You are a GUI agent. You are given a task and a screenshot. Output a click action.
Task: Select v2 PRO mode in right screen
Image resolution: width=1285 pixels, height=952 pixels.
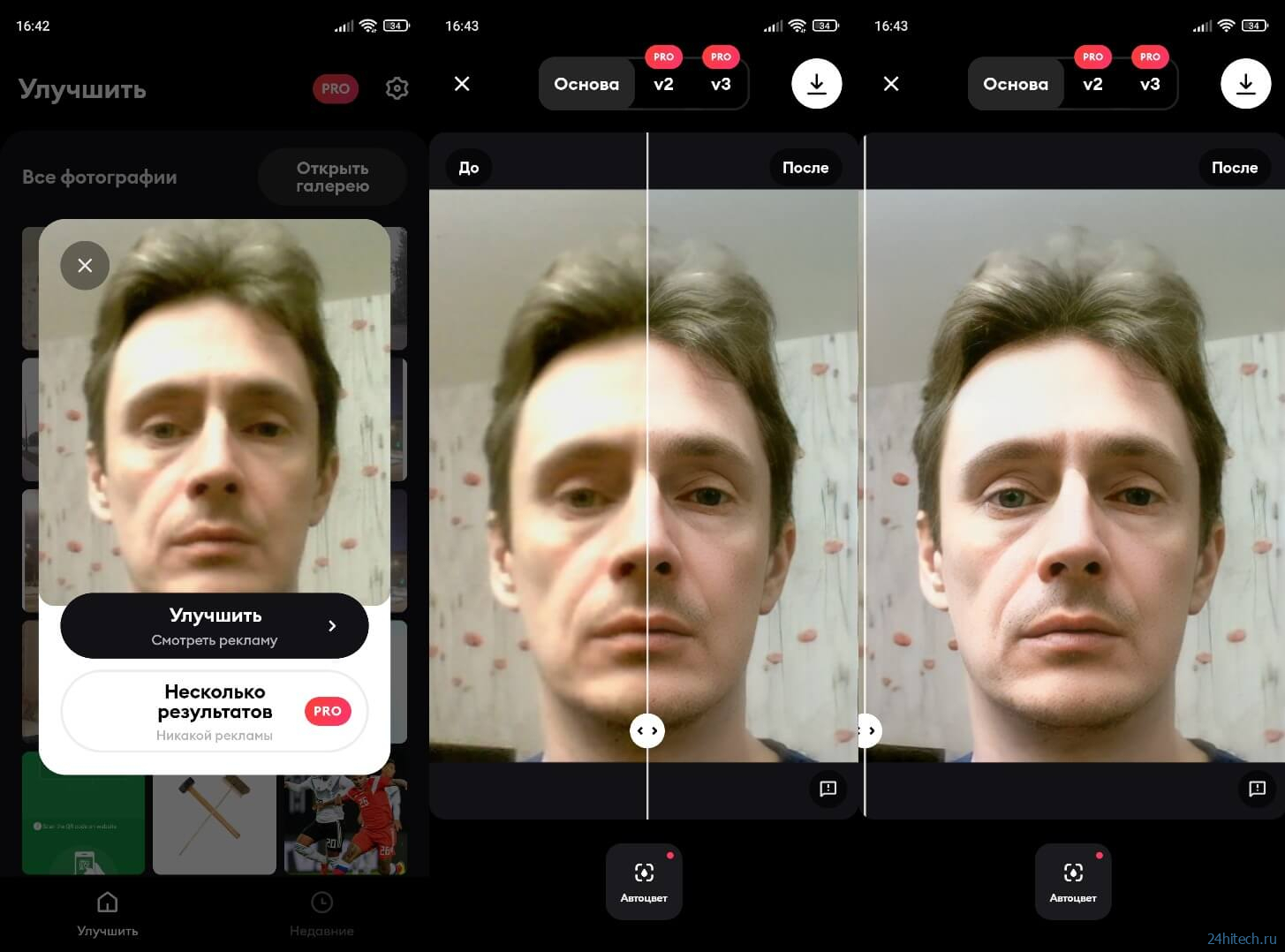(1092, 84)
